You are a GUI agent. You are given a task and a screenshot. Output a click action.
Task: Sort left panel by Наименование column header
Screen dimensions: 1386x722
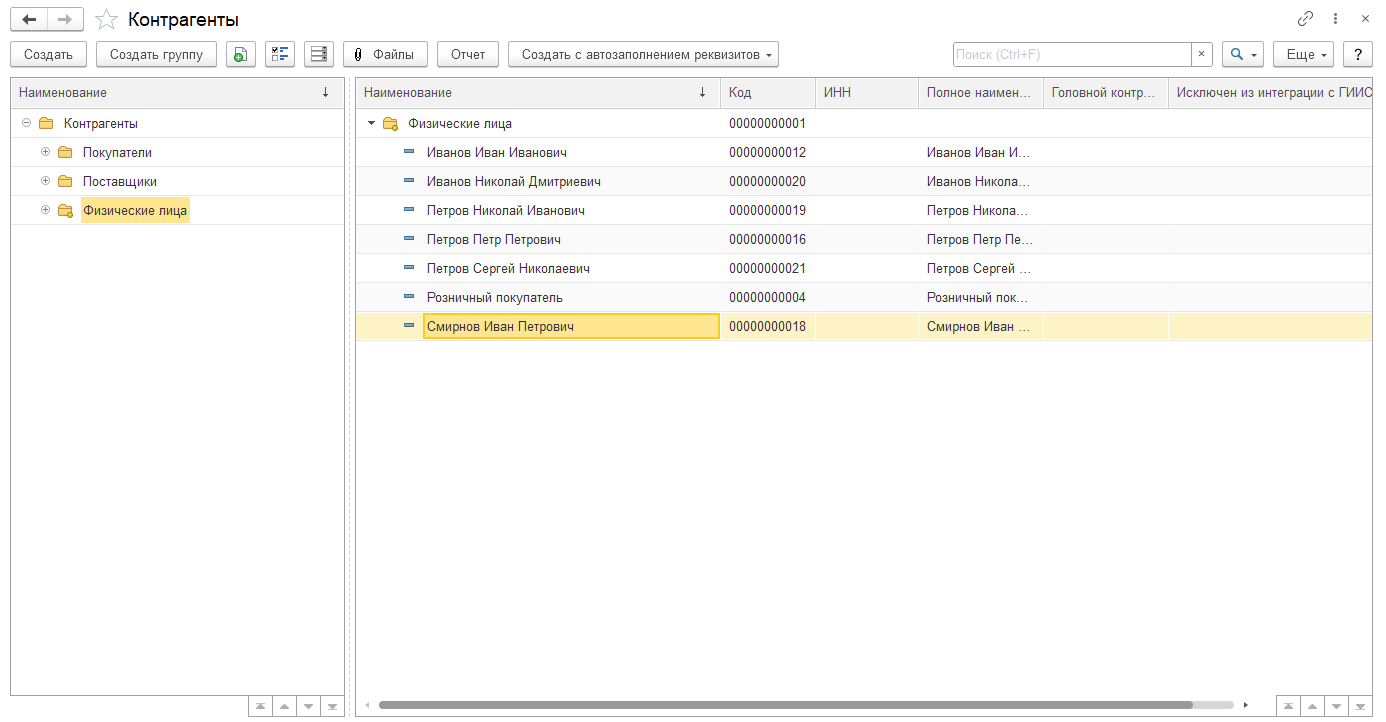click(177, 92)
